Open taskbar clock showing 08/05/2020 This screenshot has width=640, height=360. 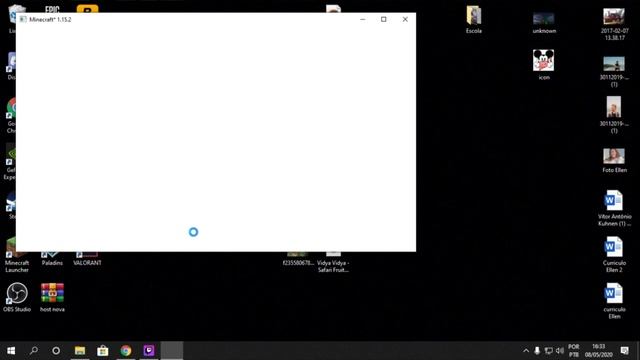click(x=598, y=351)
